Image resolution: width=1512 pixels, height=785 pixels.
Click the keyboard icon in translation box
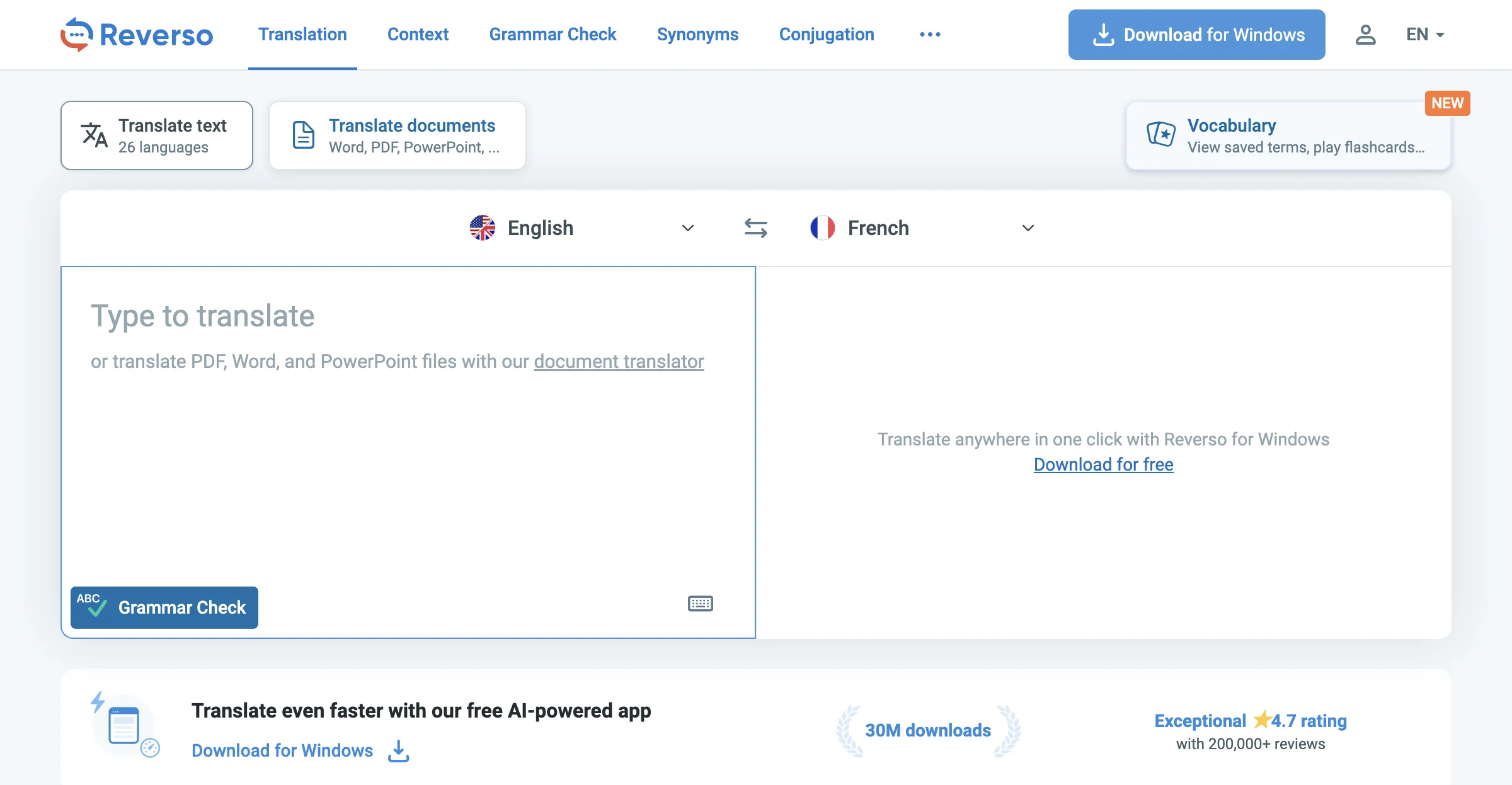coord(701,603)
